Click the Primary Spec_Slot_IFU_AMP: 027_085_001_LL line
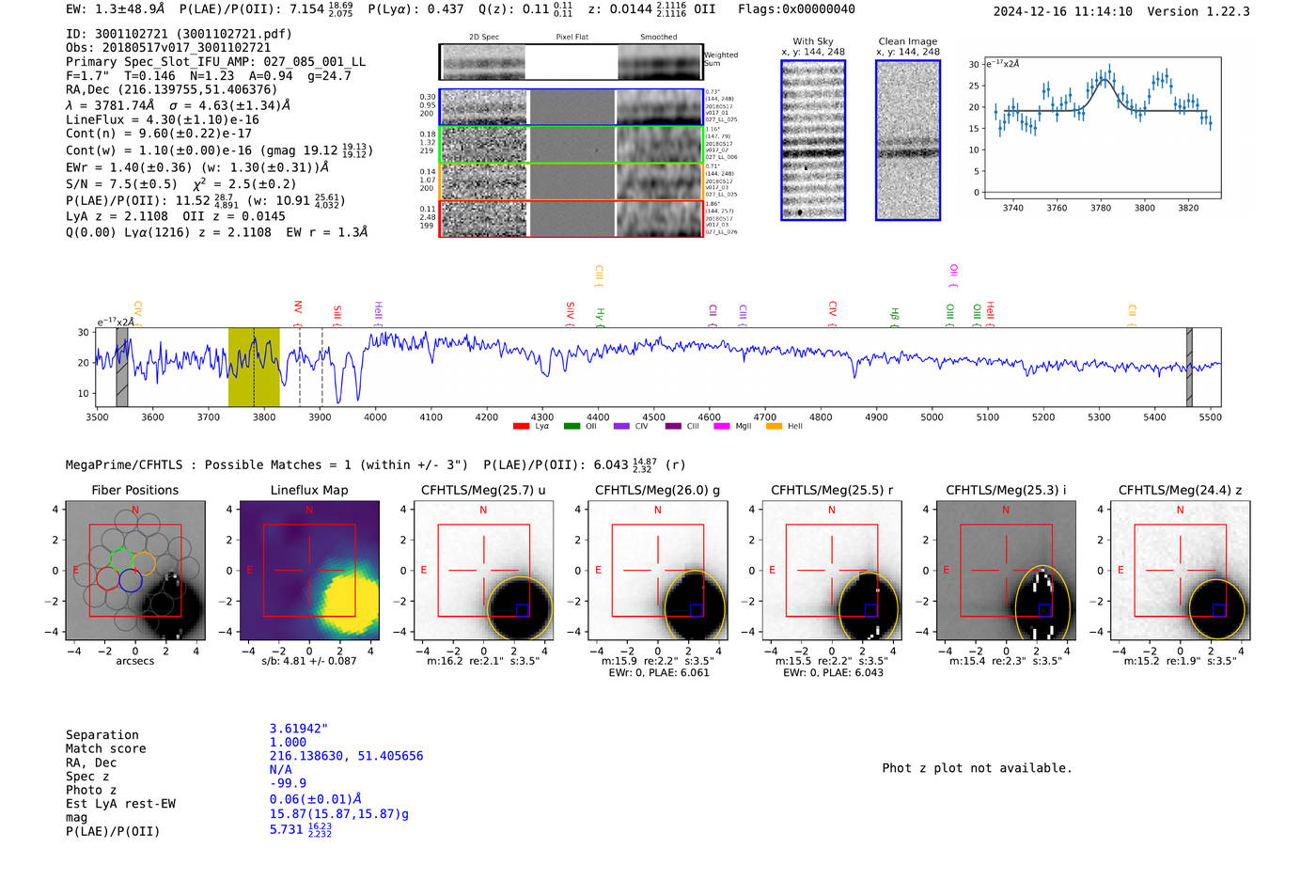The height and width of the screenshot is (896, 1316). coord(215,61)
